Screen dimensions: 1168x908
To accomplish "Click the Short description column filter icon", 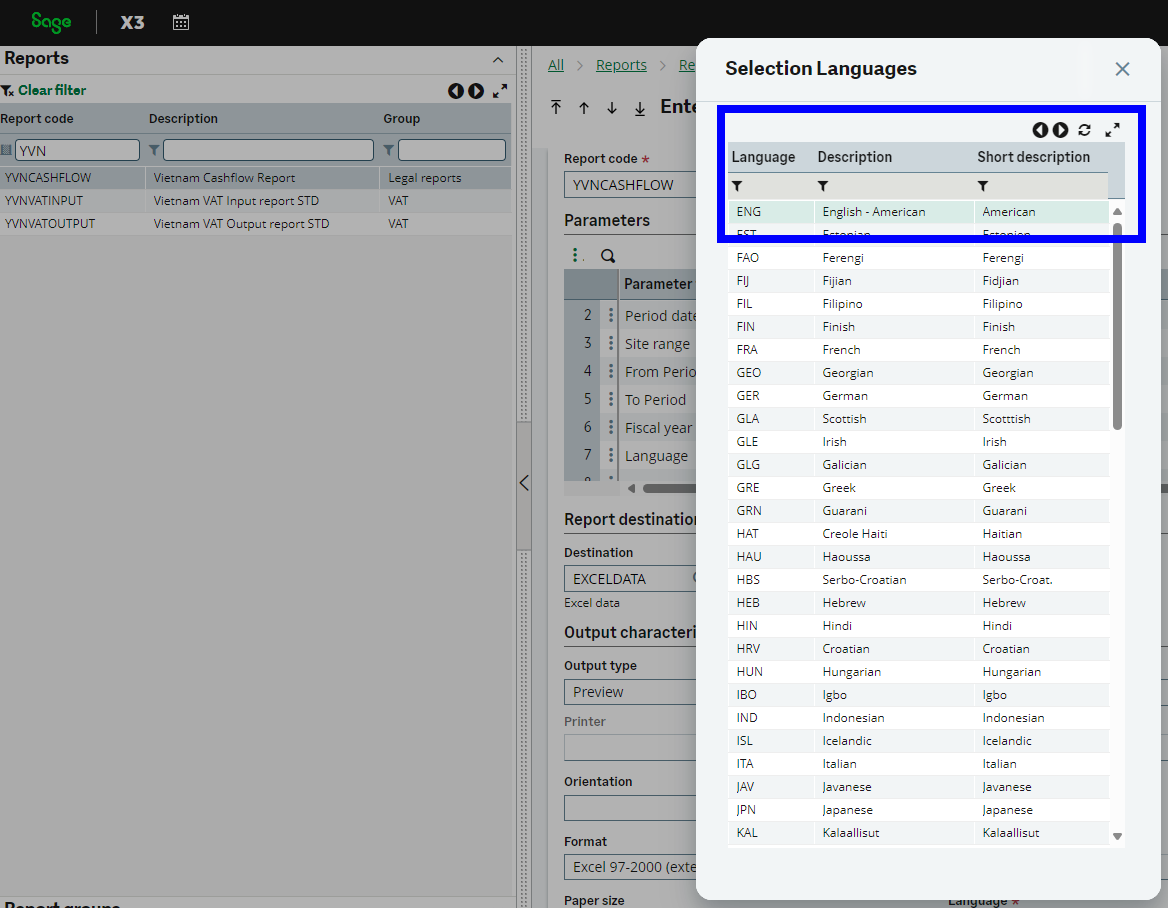I will [x=983, y=186].
